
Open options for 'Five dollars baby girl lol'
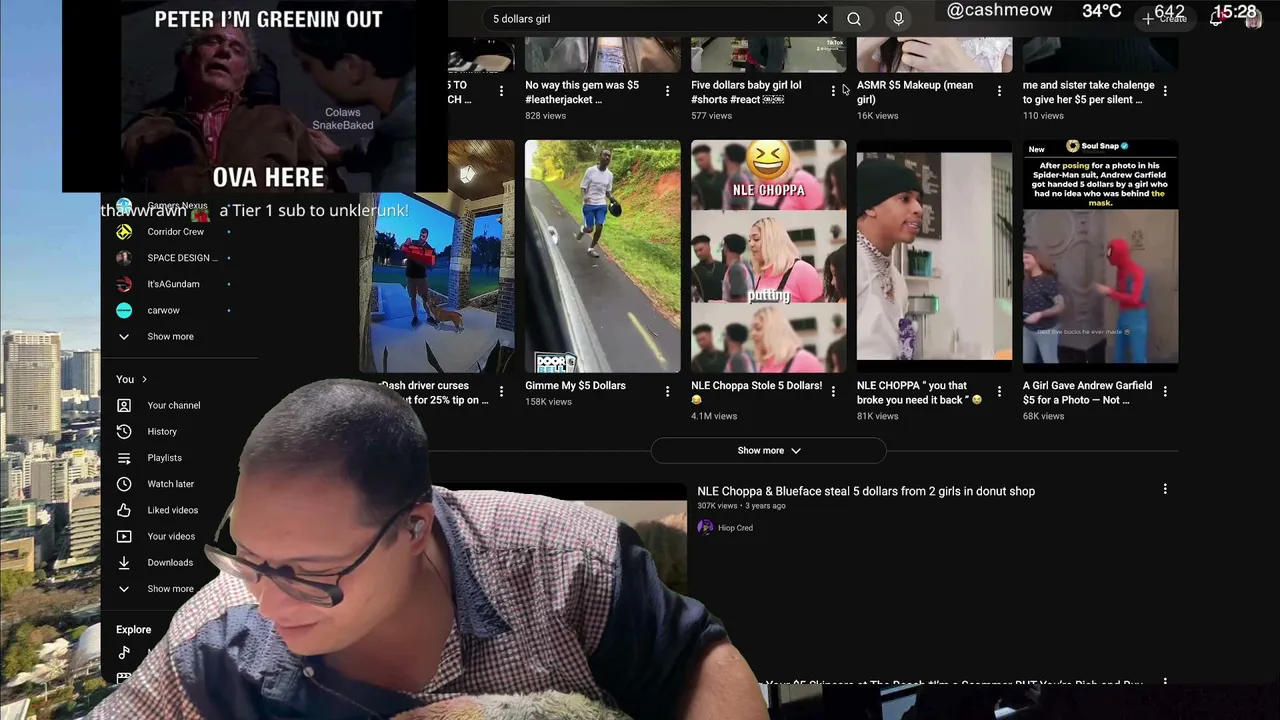pos(833,91)
